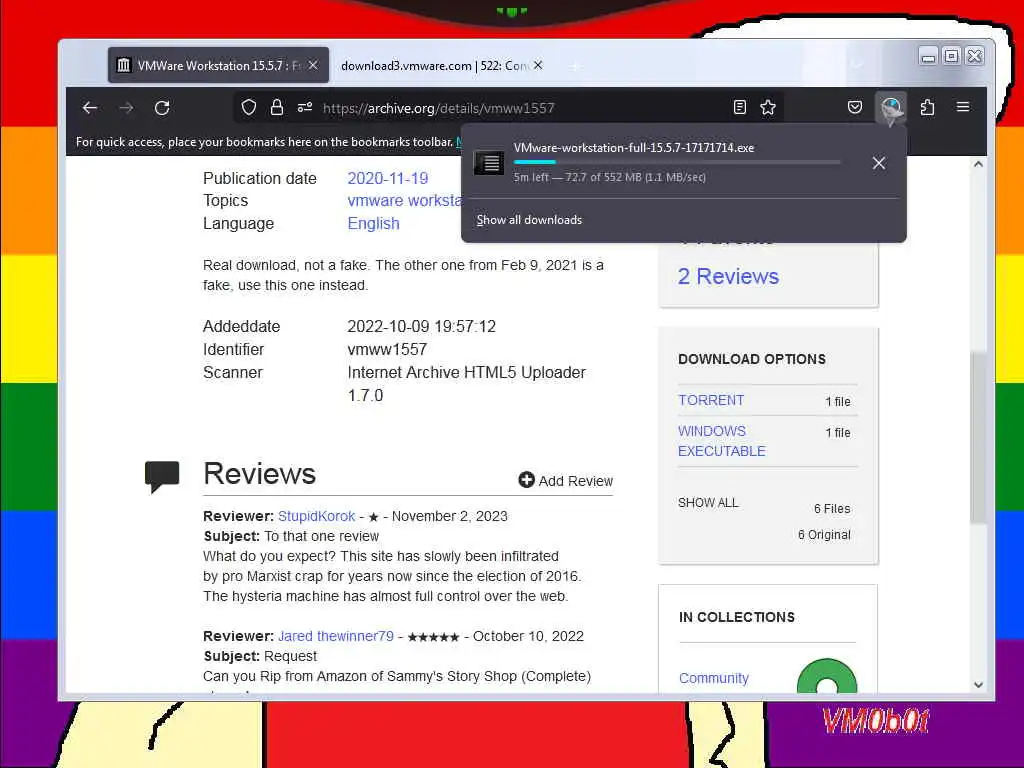Close the VMWare Workstation 15.5.7 tab
The image size is (1024, 768).
click(x=313, y=65)
